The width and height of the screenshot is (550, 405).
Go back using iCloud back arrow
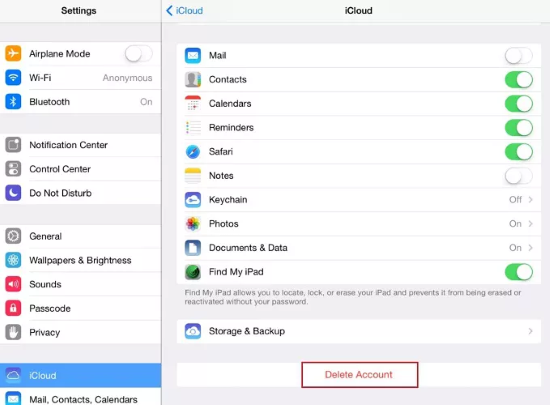[185, 11]
